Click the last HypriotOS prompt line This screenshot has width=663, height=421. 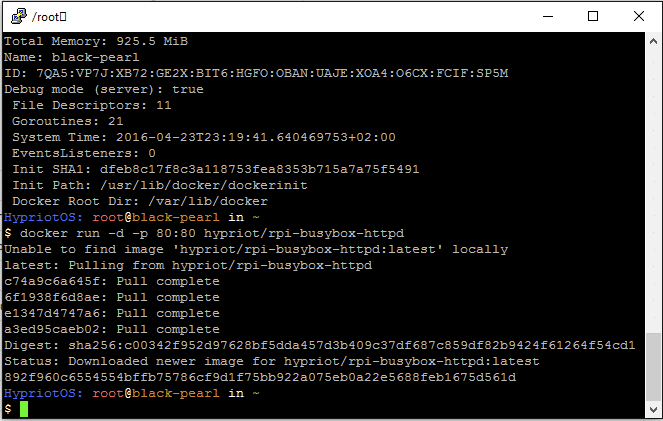pos(132,393)
